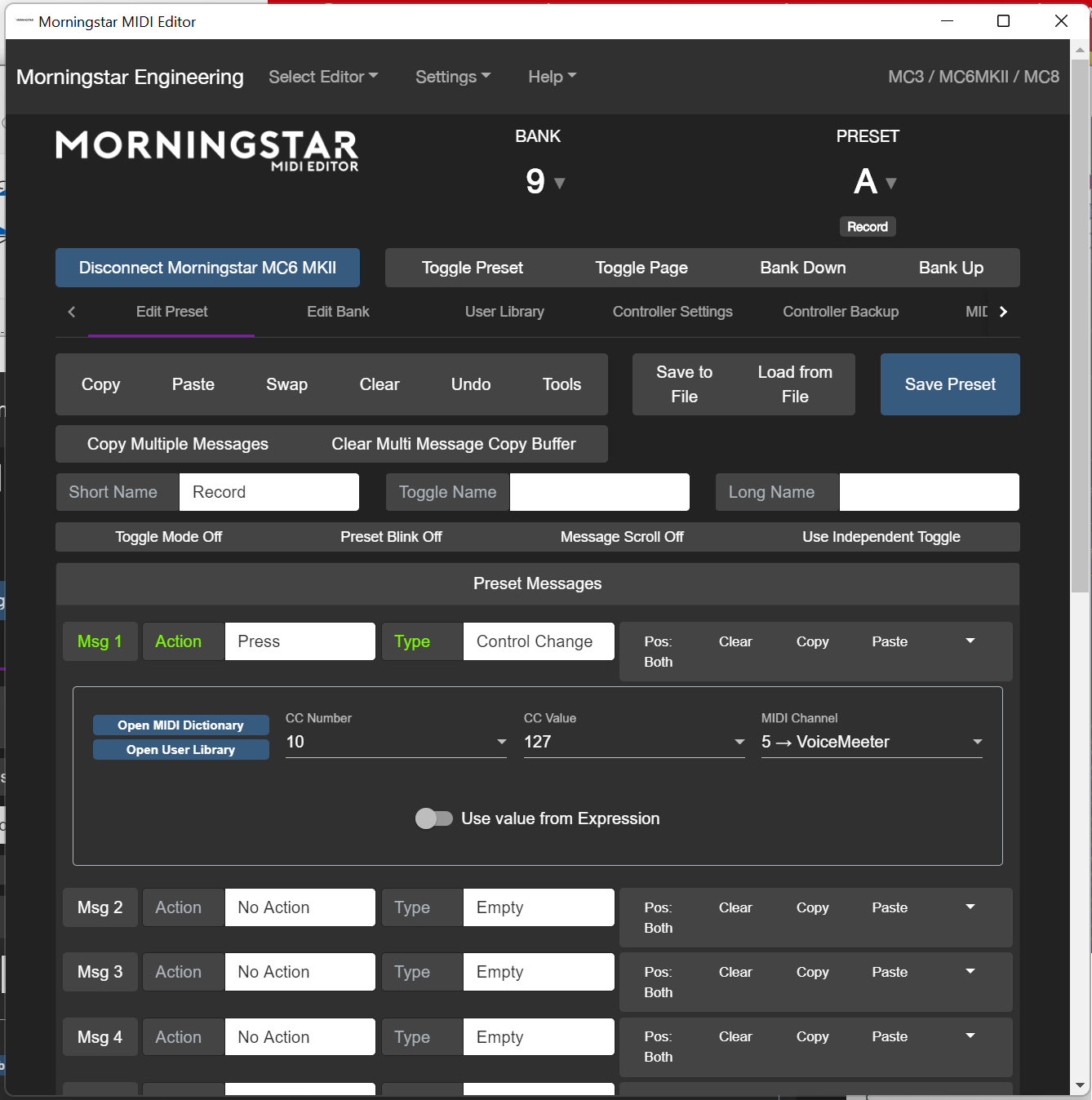Click Open MIDI Dictionary
This screenshot has width=1092, height=1100.
[180, 725]
